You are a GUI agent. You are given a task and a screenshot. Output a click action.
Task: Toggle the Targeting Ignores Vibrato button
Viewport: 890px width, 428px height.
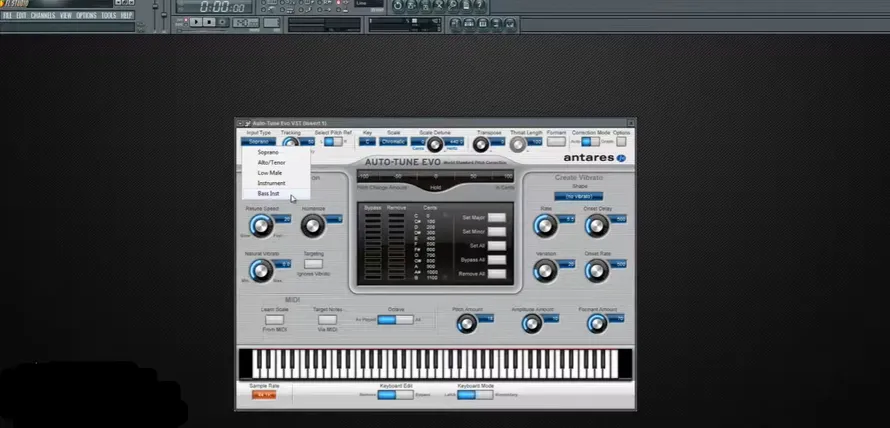(313, 263)
